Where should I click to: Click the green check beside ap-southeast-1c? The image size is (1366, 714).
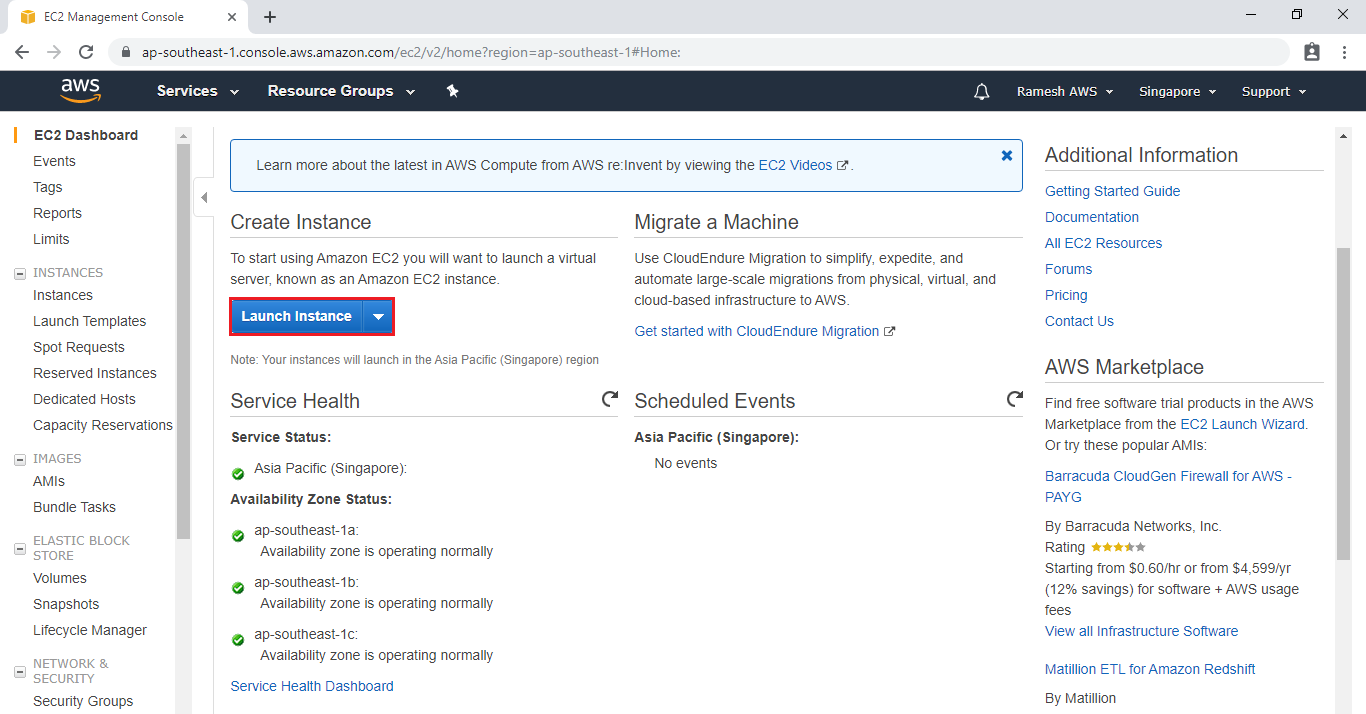(238, 640)
